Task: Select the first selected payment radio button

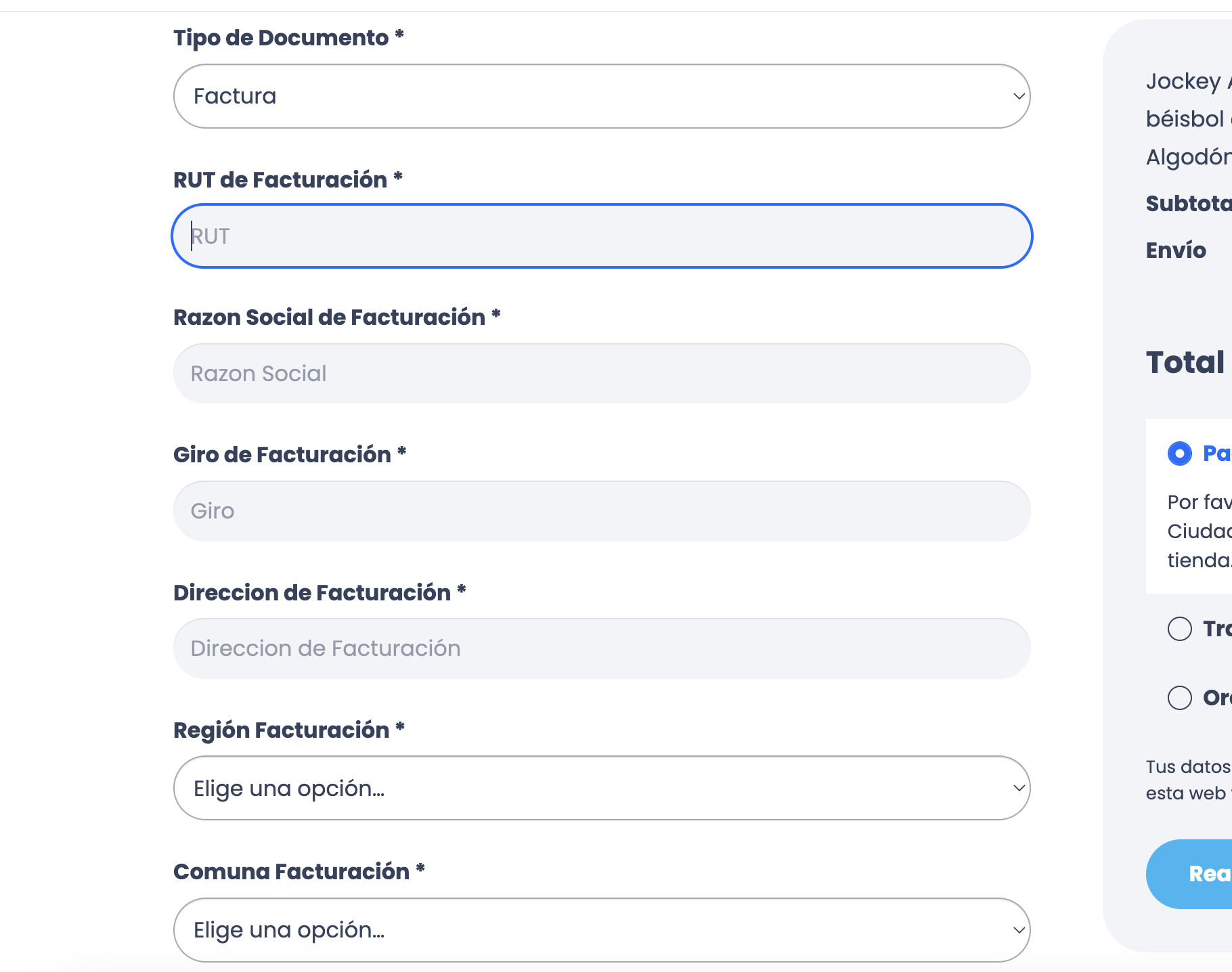Action: tap(1179, 454)
